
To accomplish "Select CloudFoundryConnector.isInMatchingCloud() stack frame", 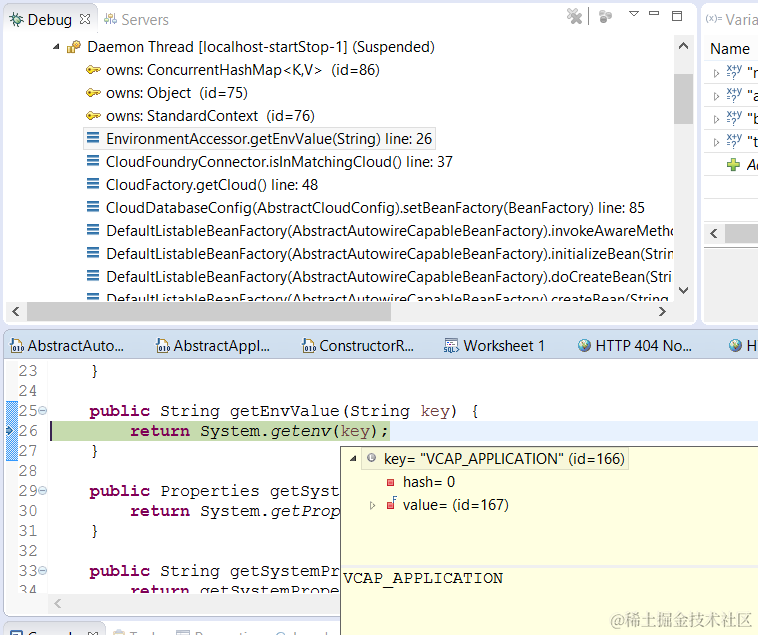I will tap(279, 162).
